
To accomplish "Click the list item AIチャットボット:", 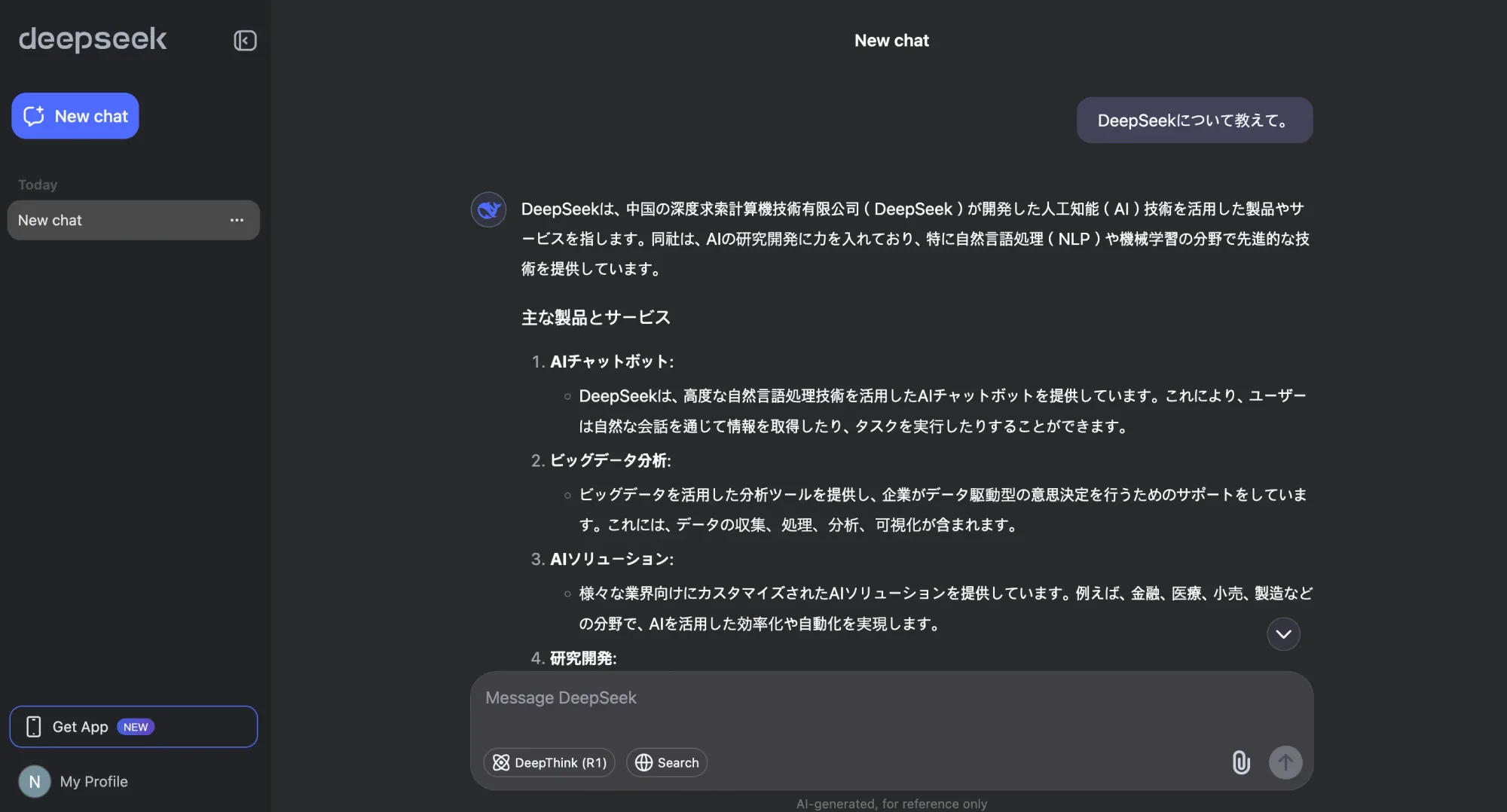I will pyautogui.click(x=612, y=362).
